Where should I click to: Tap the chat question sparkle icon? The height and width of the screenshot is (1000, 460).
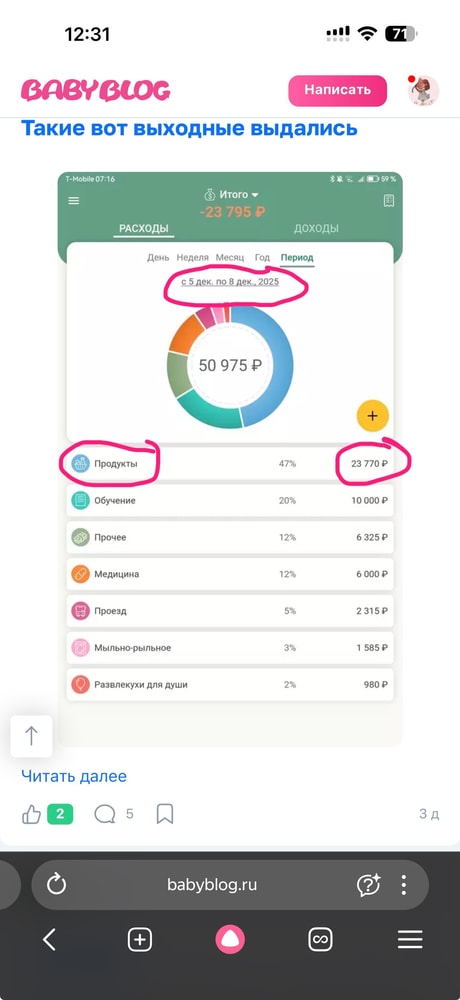click(x=368, y=884)
